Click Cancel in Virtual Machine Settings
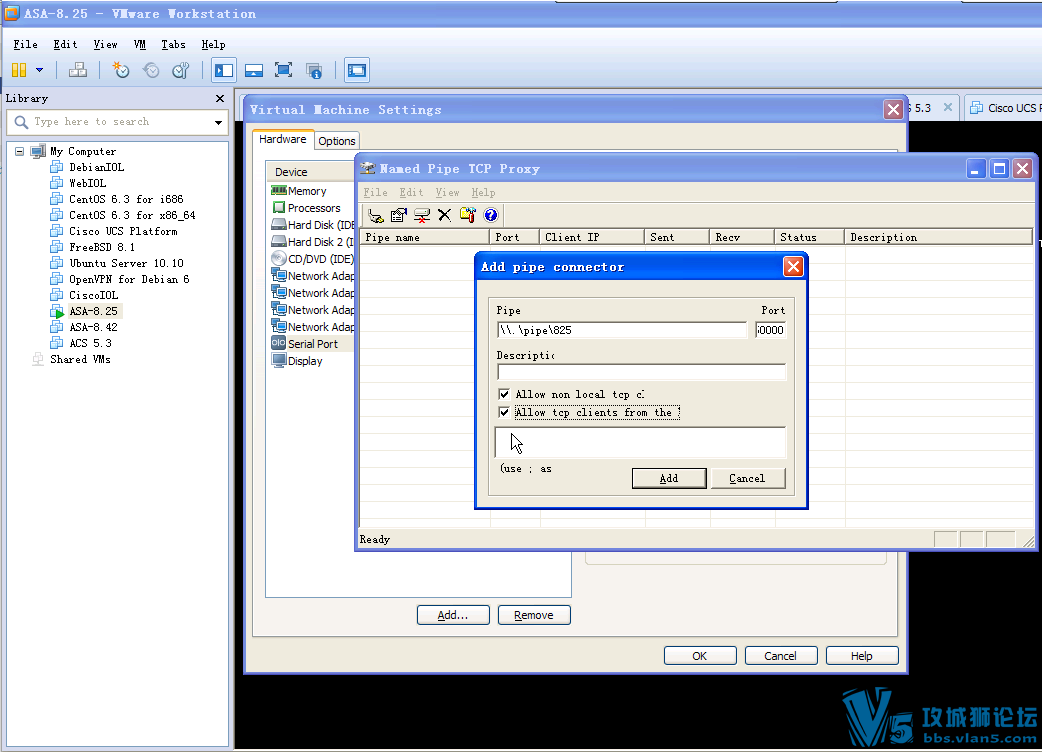The height and width of the screenshot is (752, 1042). click(780, 656)
